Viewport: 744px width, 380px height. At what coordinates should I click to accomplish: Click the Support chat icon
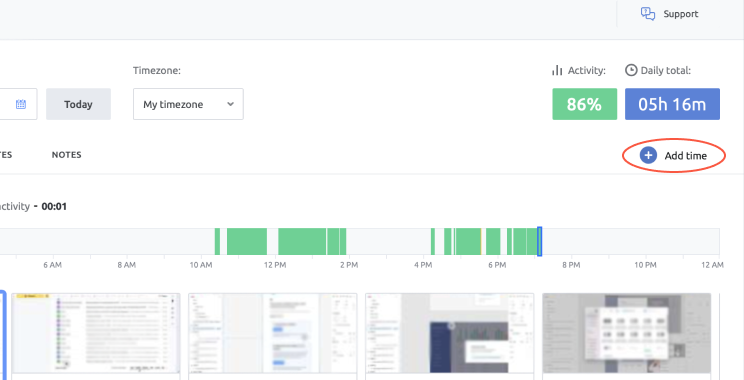coord(648,14)
